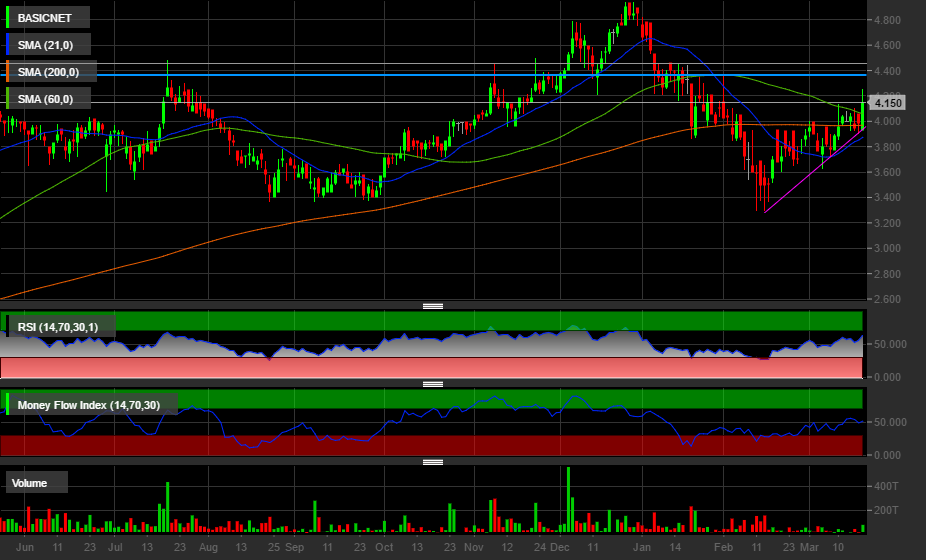
Task: Click the tallest green volume bar in December
Action: click(568, 499)
